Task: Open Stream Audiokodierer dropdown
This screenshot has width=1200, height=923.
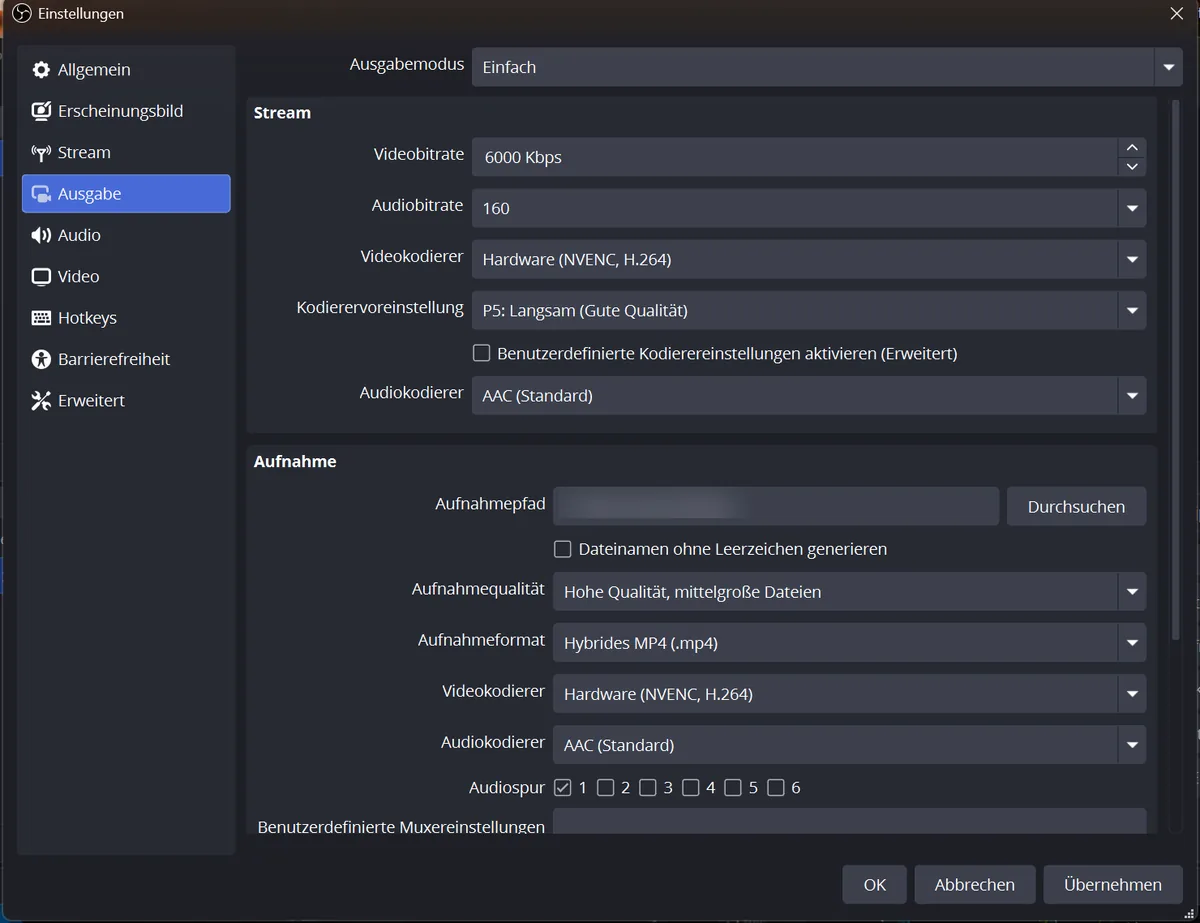Action: coord(809,395)
